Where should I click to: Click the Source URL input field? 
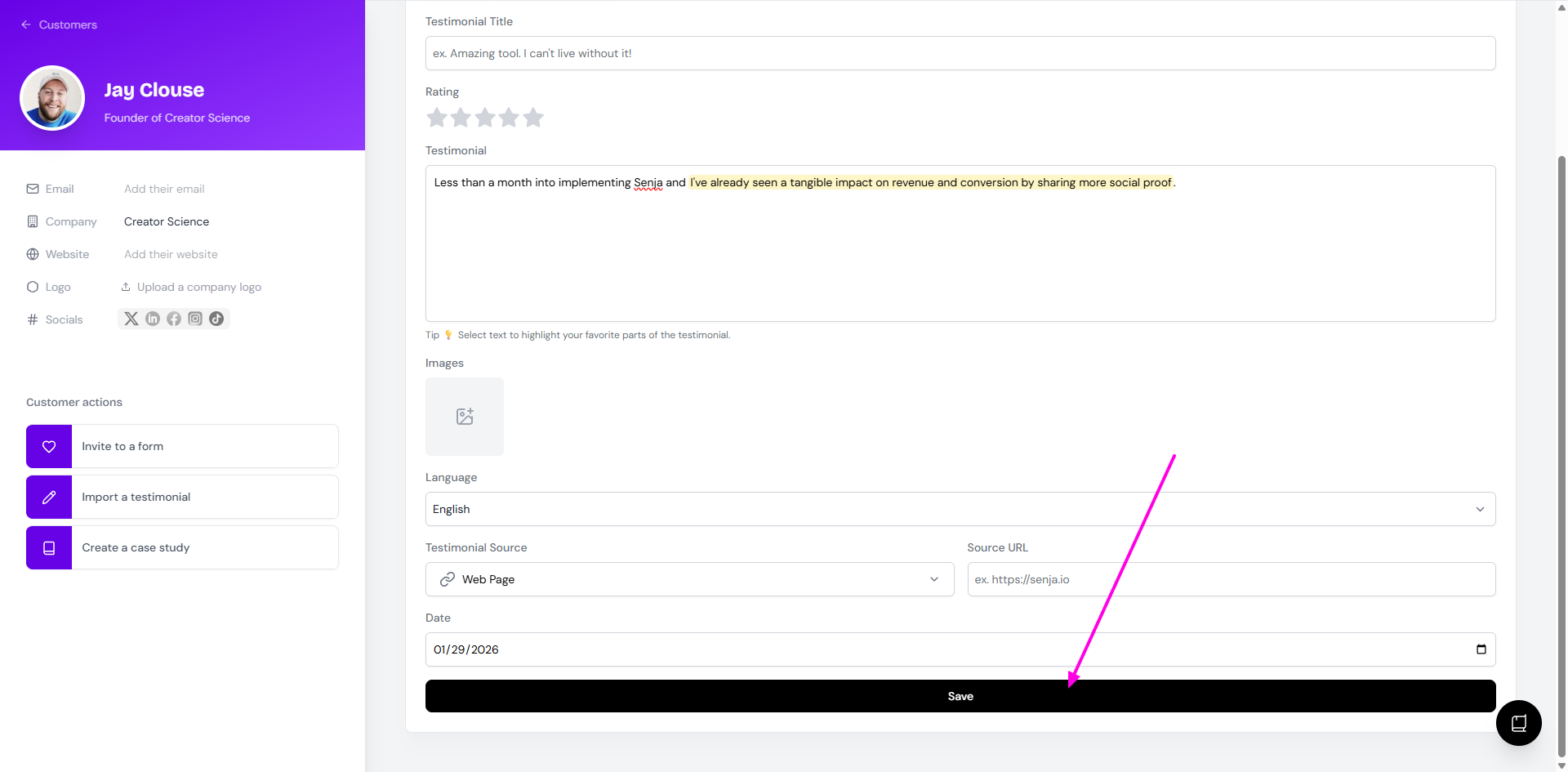[x=1231, y=579]
